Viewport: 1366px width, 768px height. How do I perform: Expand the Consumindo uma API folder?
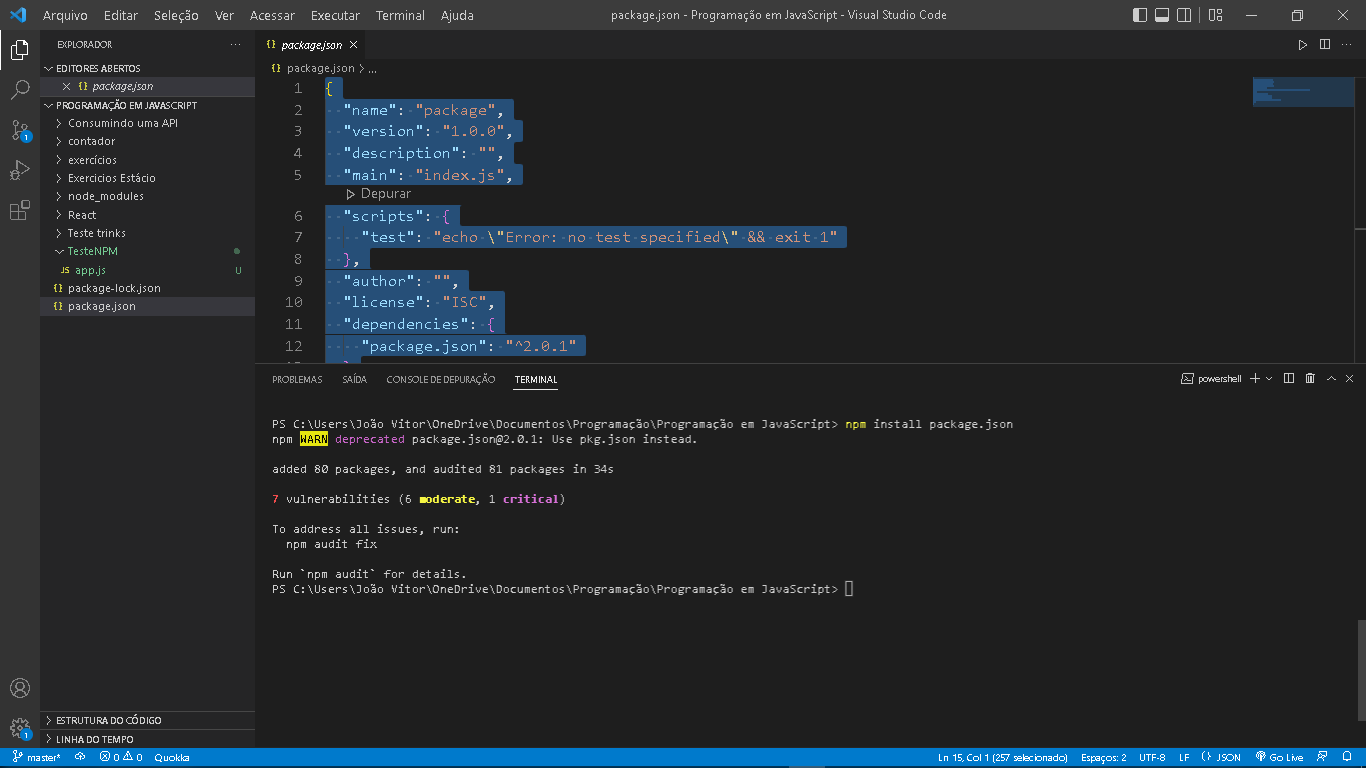147,123
